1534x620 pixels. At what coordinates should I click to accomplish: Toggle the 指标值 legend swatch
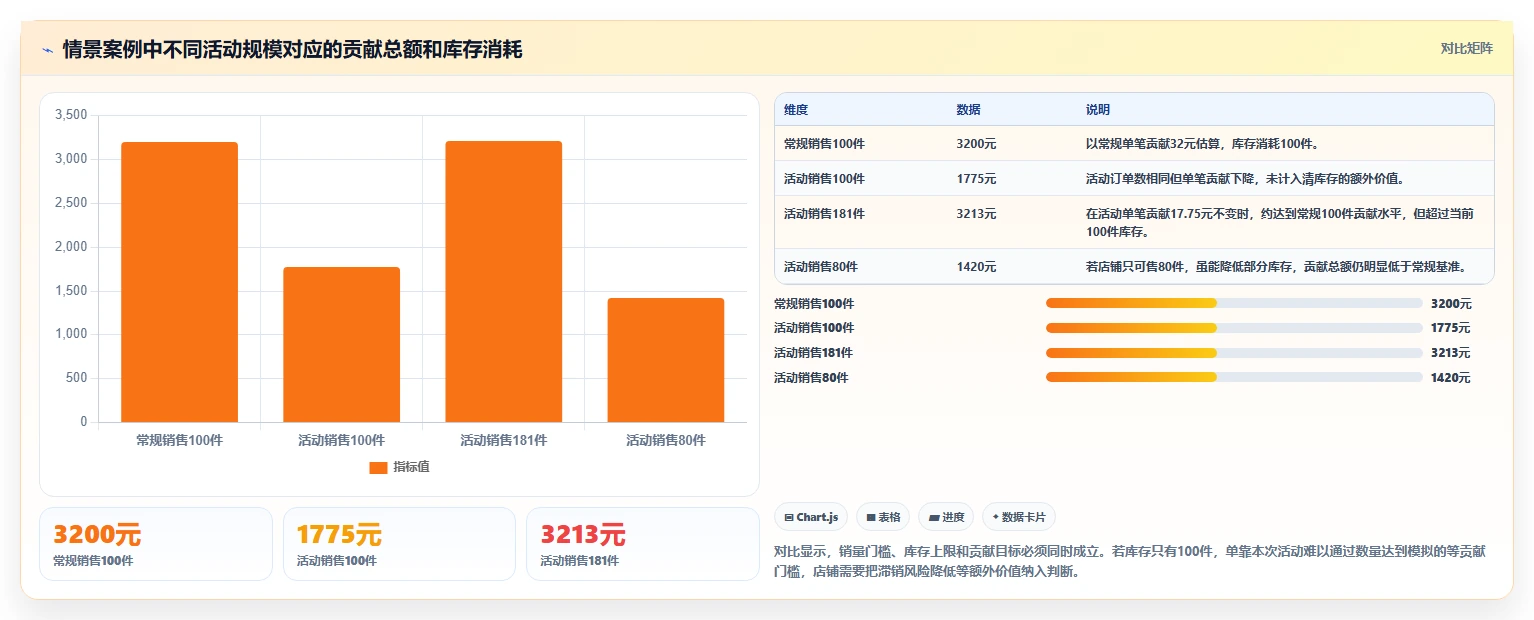tap(378, 467)
